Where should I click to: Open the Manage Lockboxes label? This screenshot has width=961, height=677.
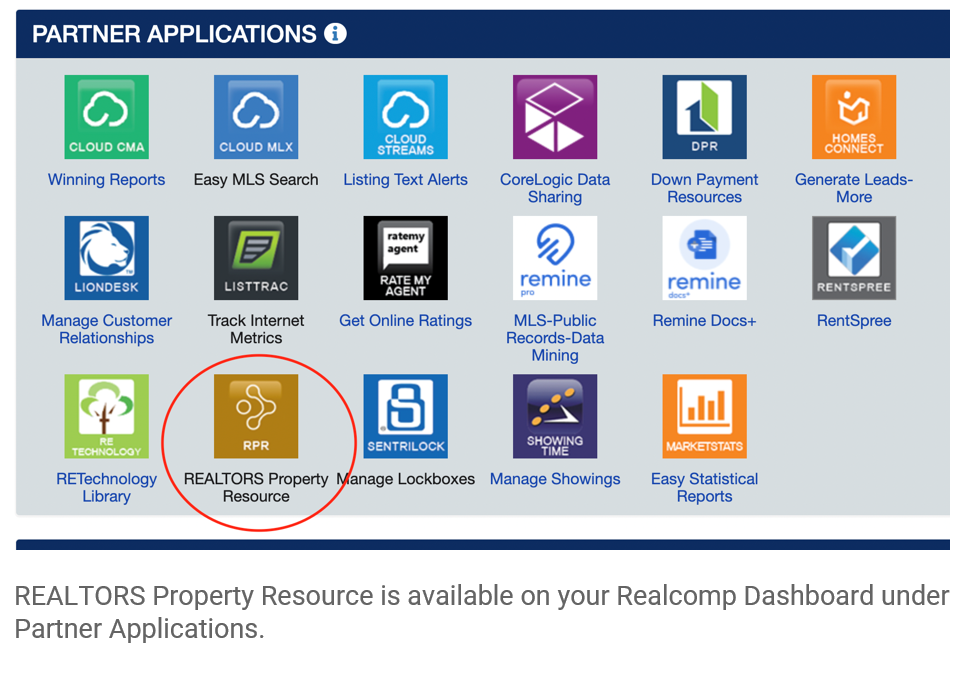coord(406,479)
